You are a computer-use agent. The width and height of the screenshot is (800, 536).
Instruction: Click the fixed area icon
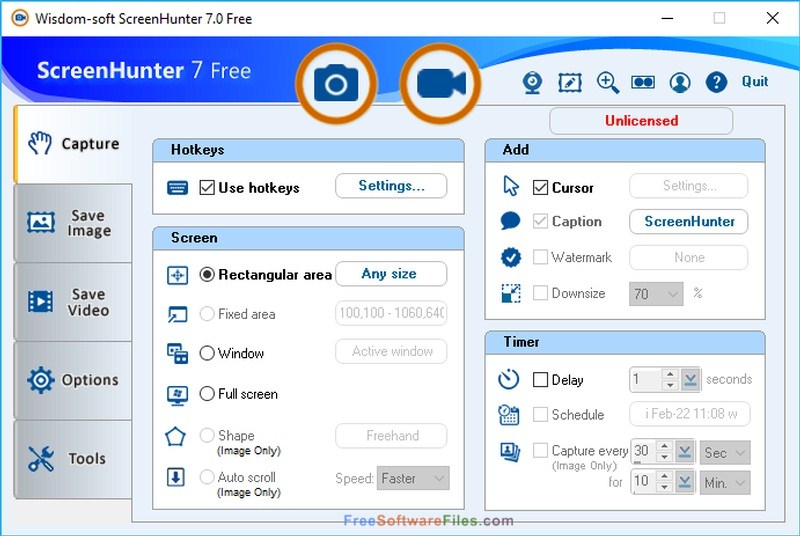pos(178,314)
